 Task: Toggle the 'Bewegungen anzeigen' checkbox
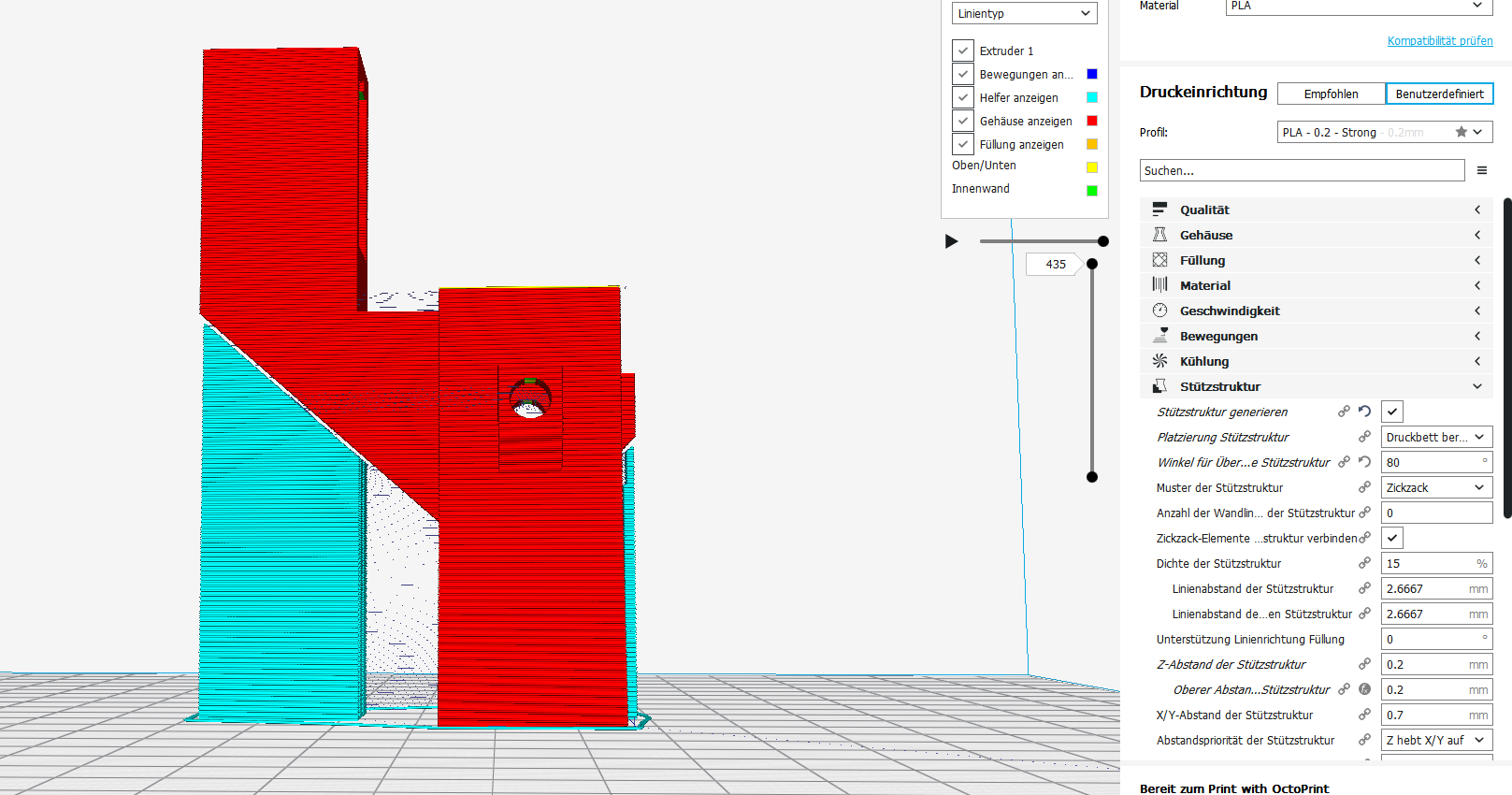pyautogui.click(x=963, y=74)
